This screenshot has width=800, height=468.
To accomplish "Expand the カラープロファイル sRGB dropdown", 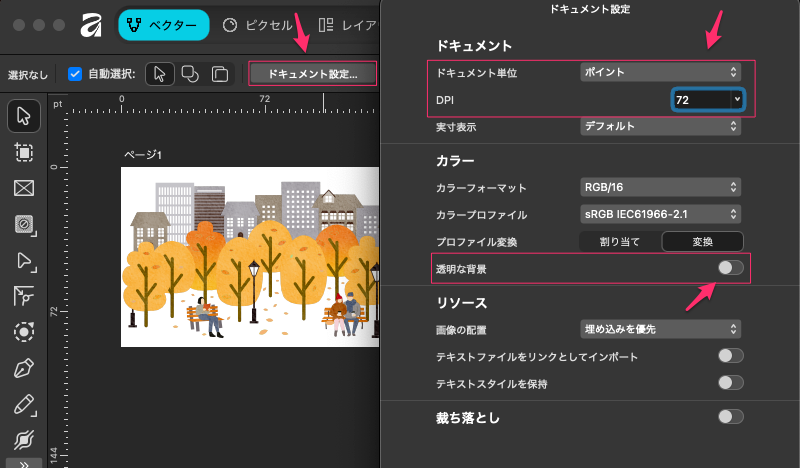I will click(x=660, y=214).
